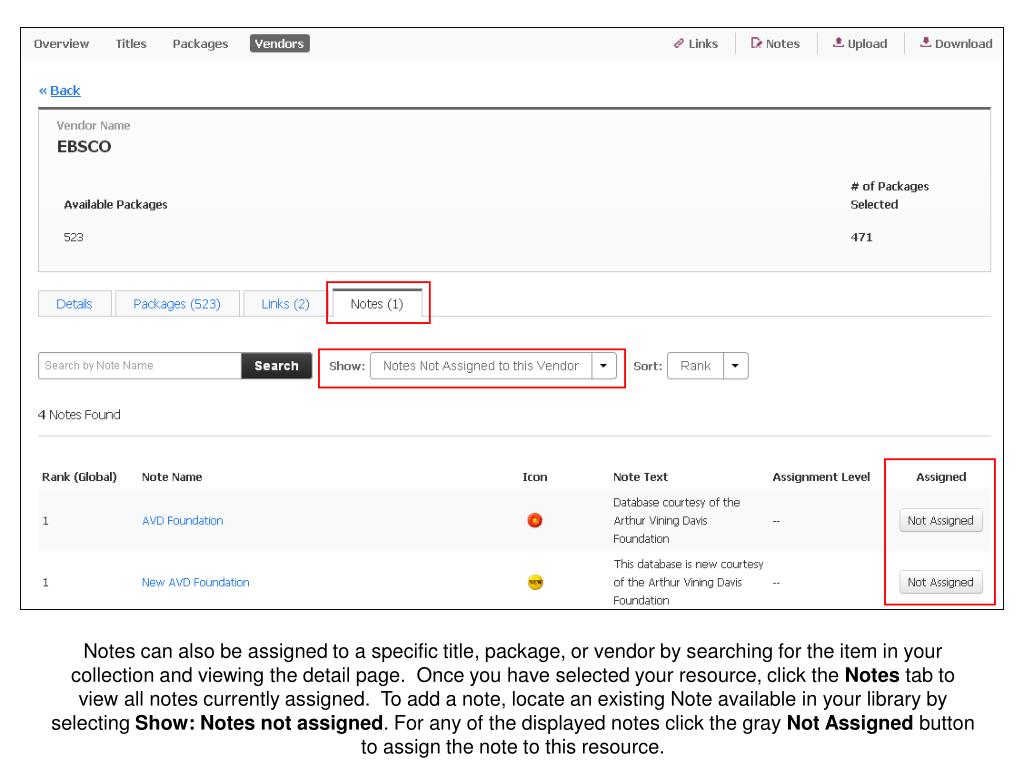The height and width of the screenshot is (768, 1024).
Task: Switch to the Details tab
Action: pos(74,304)
